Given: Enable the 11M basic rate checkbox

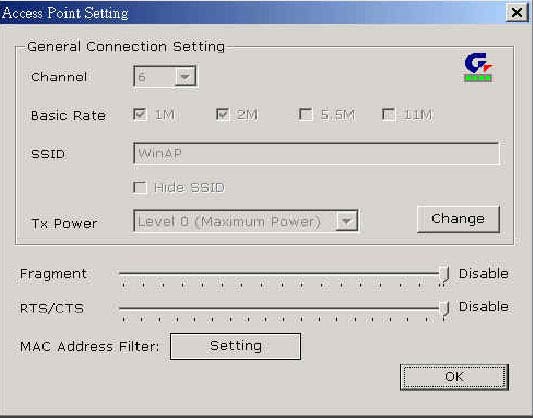Looking at the screenshot, I should [x=389, y=115].
